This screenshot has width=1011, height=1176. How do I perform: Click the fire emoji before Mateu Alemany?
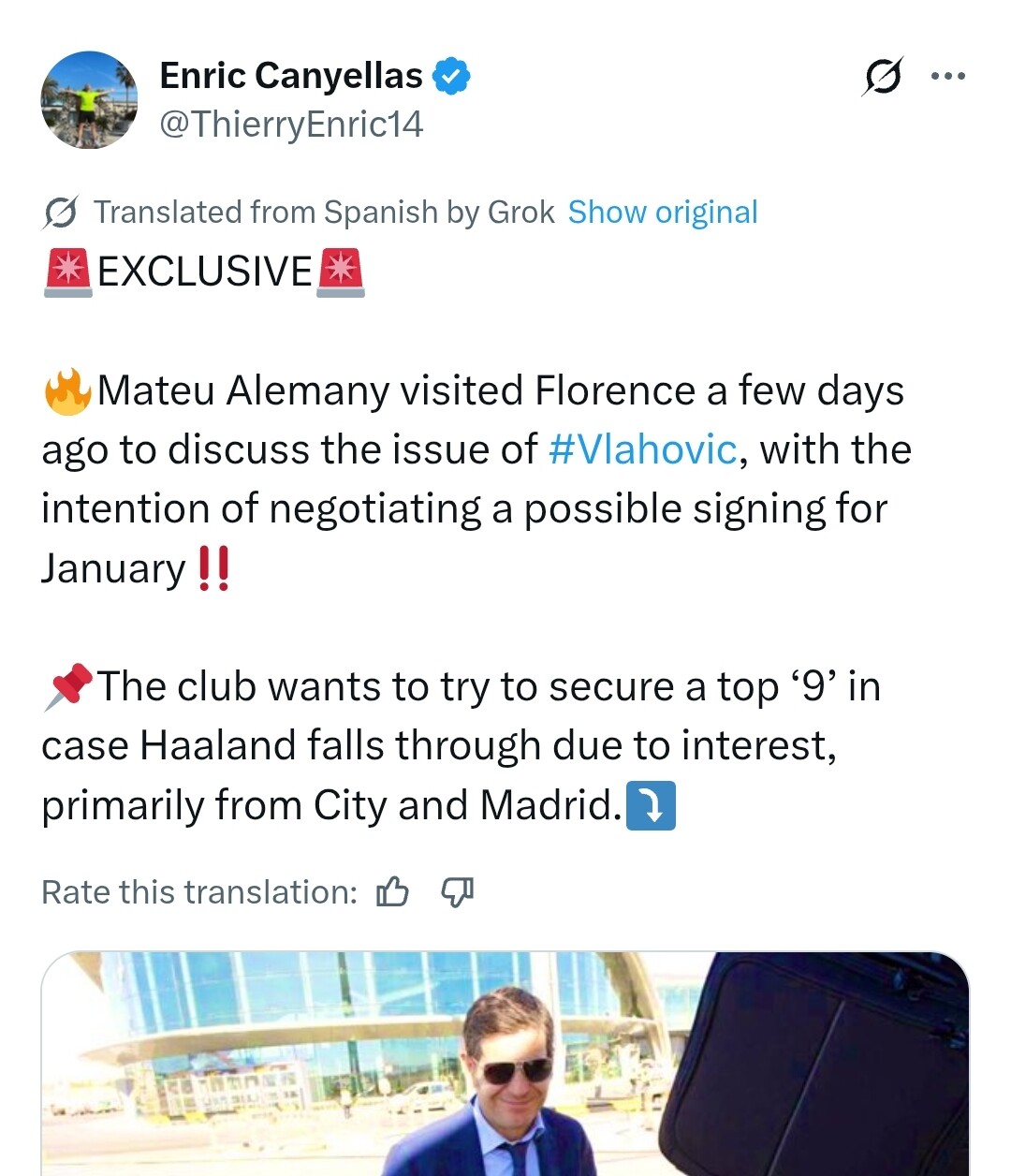pyautogui.click(x=67, y=391)
